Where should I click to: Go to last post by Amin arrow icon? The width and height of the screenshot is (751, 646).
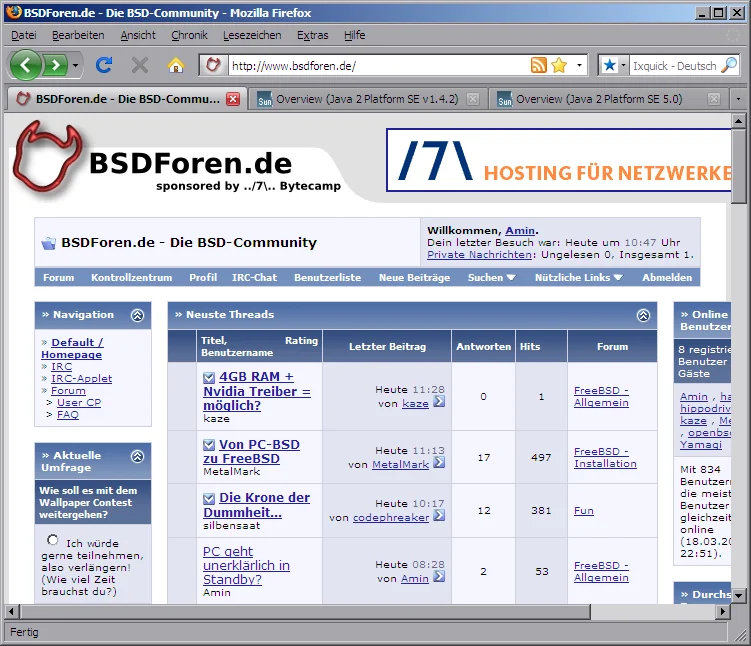point(439,577)
